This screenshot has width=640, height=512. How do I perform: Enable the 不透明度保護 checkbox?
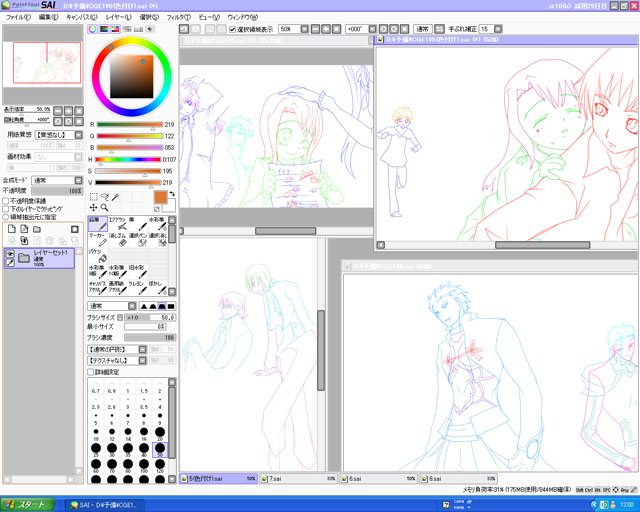pos(6,201)
